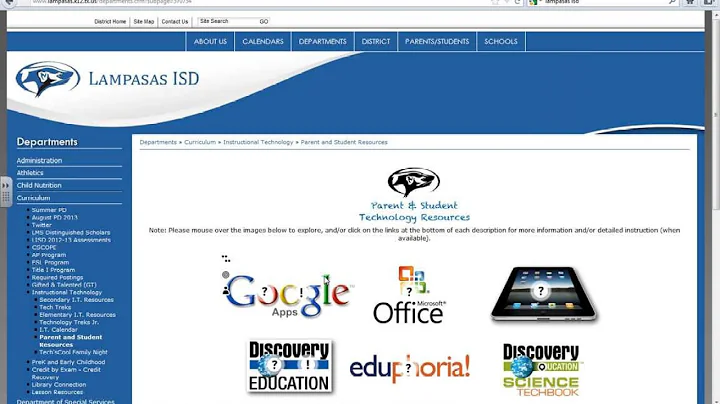This screenshot has height=404, width=720.
Task: Open the August PD 2013 link
Action: [x=55, y=218]
